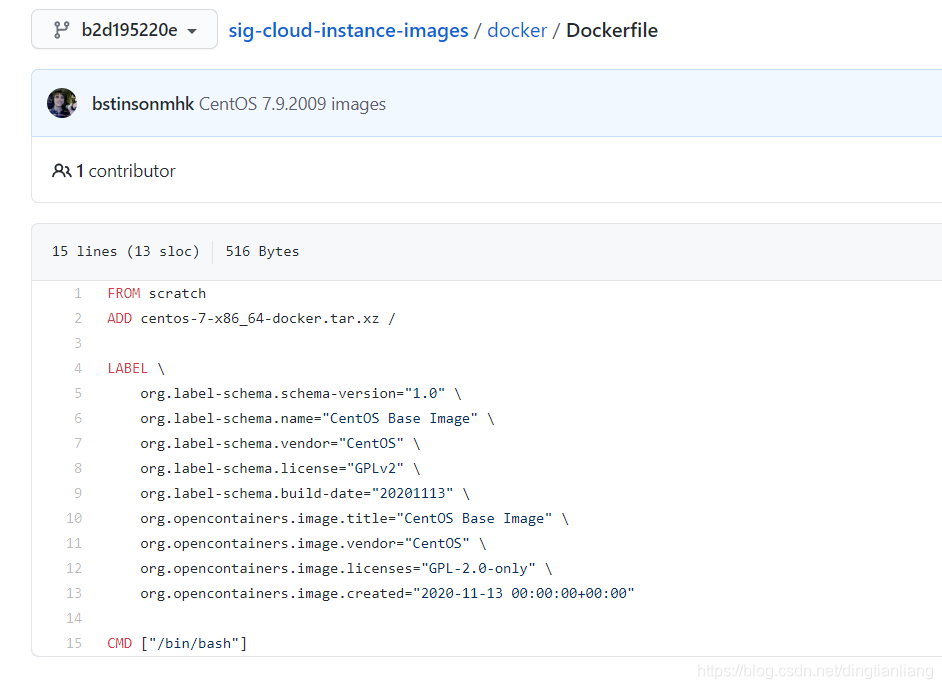Navigate to the docker folder breadcrumb
The height and width of the screenshot is (689, 942).
click(x=517, y=30)
